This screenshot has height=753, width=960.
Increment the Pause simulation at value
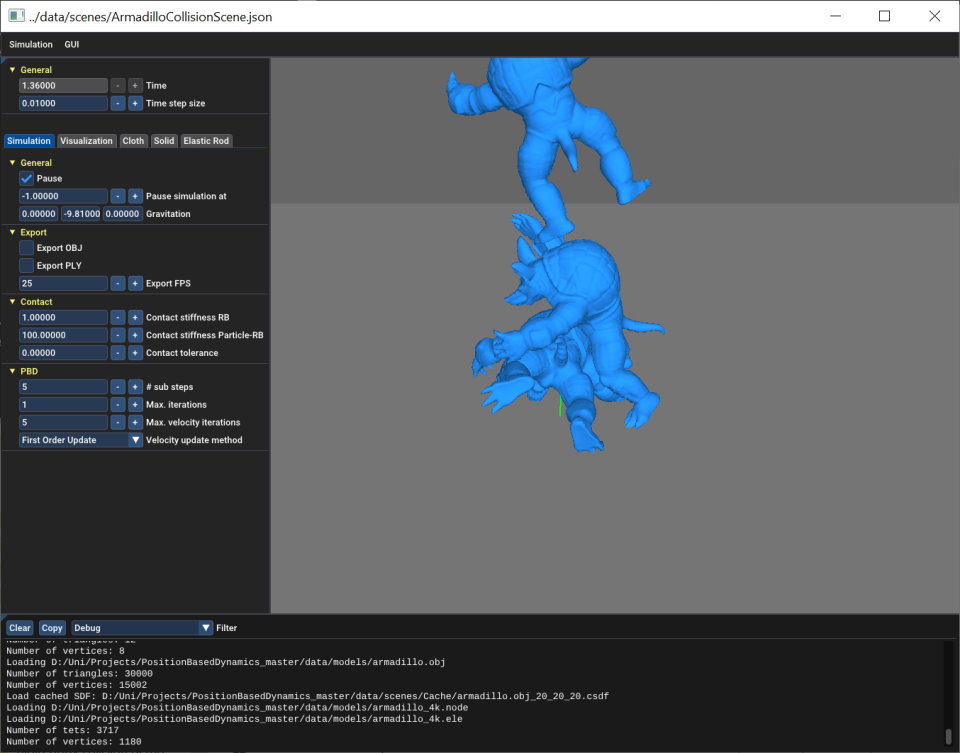133,195
